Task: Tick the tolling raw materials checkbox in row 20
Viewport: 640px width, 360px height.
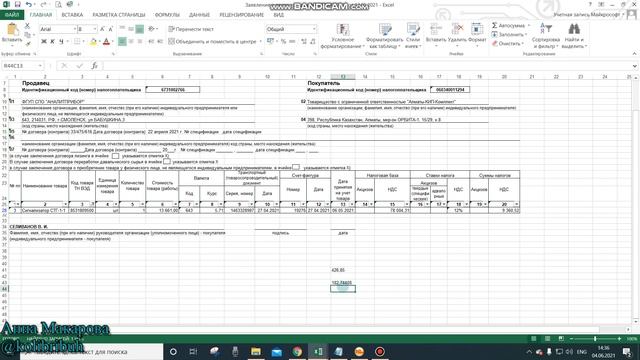Action: (167, 162)
